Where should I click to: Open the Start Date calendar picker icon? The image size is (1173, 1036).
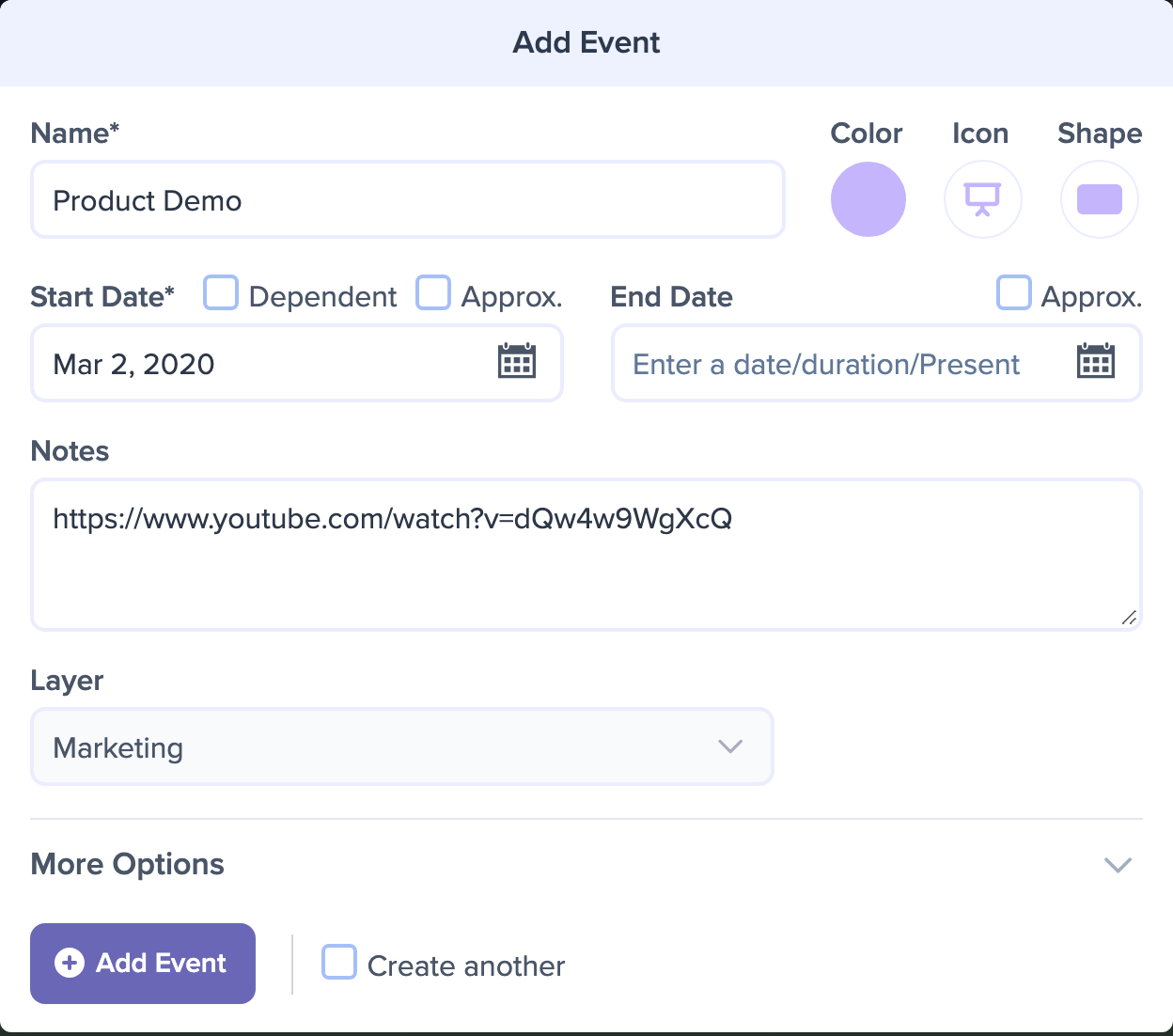516,361
